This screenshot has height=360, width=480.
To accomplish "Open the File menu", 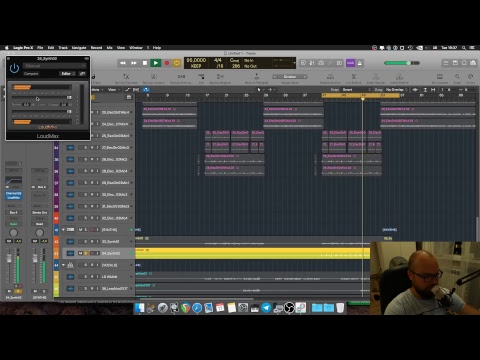I will [x=40, y=48].
